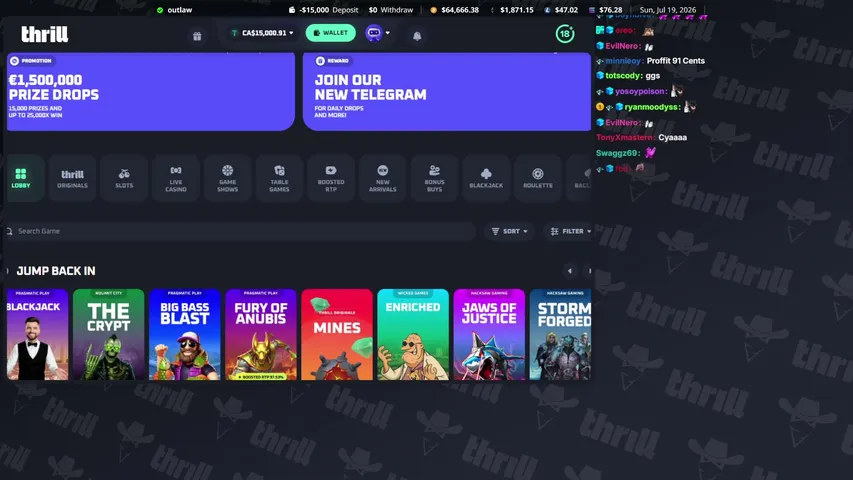The height and width of the screenshot is (480, 853).
Task: Open the Filter dropdown
Action: click(569, 231)
